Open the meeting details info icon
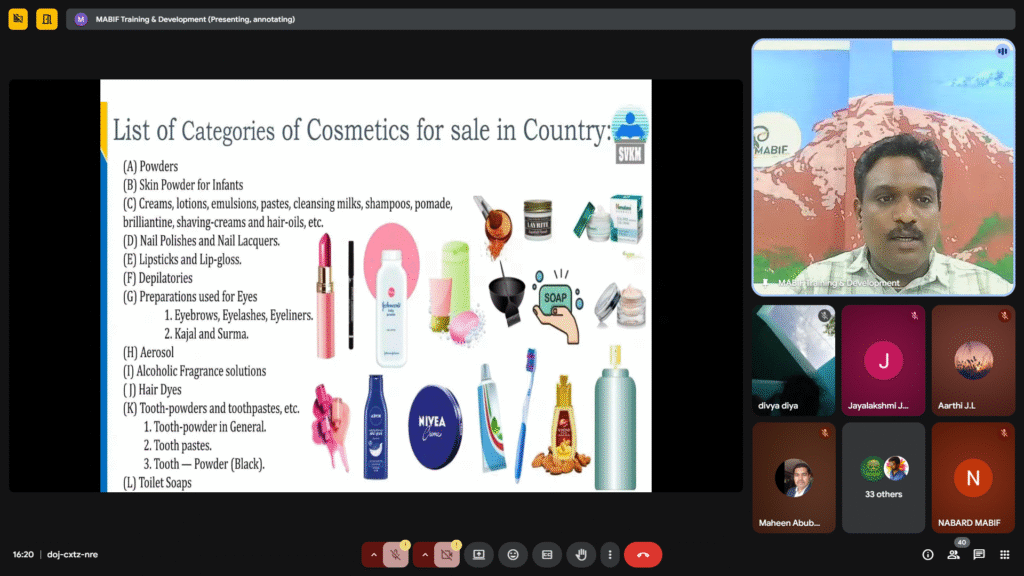Viewport: 1024px width, 576px height. pyautogui.click(x=927, y=554)
